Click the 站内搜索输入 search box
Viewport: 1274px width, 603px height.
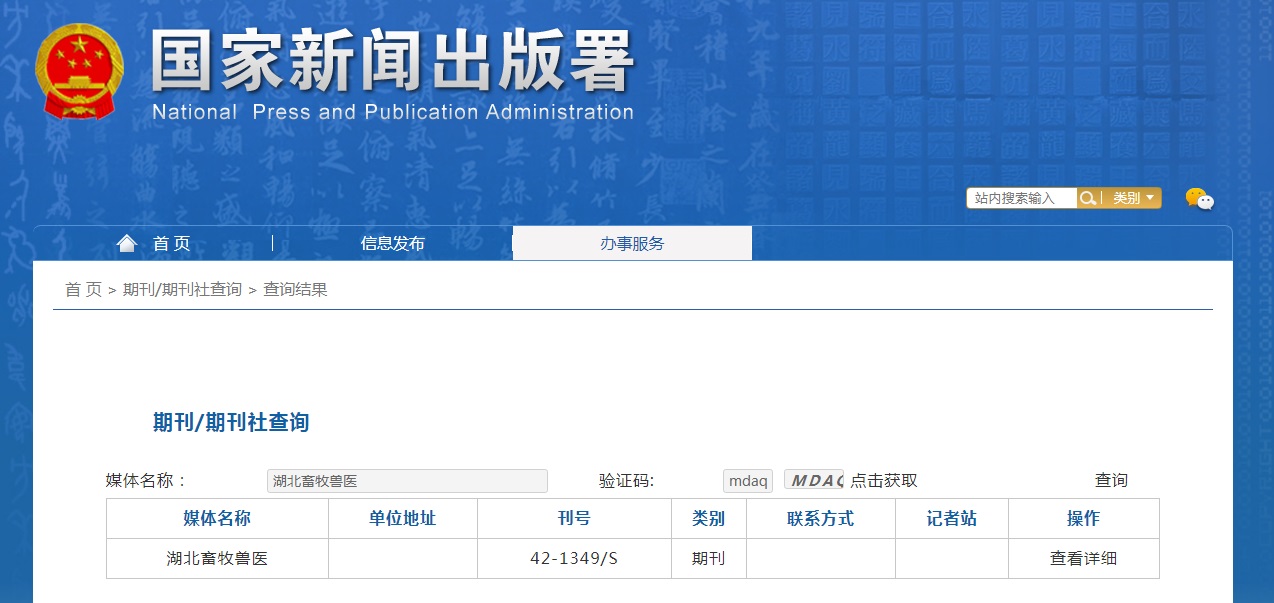[1020, 197]
